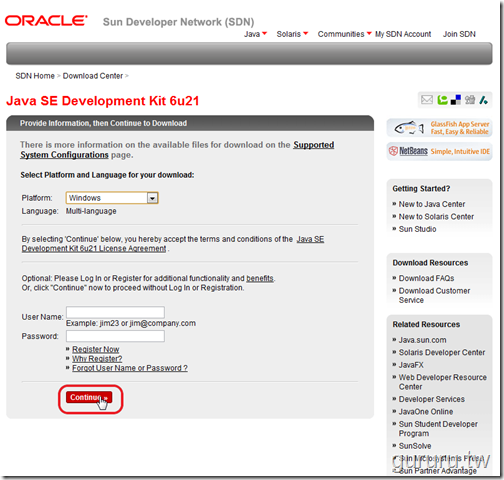The width and height of the screenshot is (504, 480).
Task: Open Java.sun.com link
Action: pos(423,340)
